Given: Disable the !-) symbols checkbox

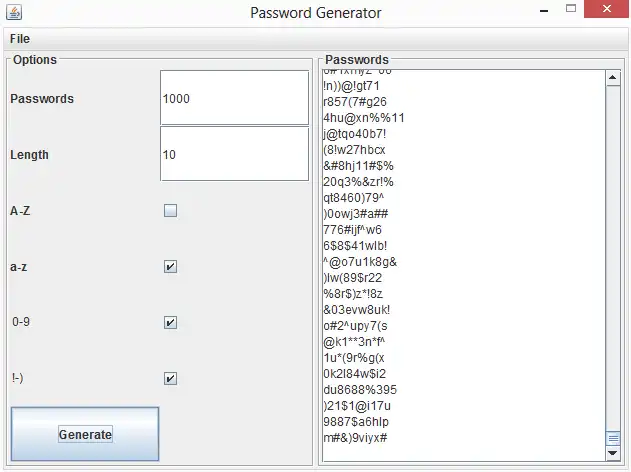Looking at the screenshot, I should 170,379.
